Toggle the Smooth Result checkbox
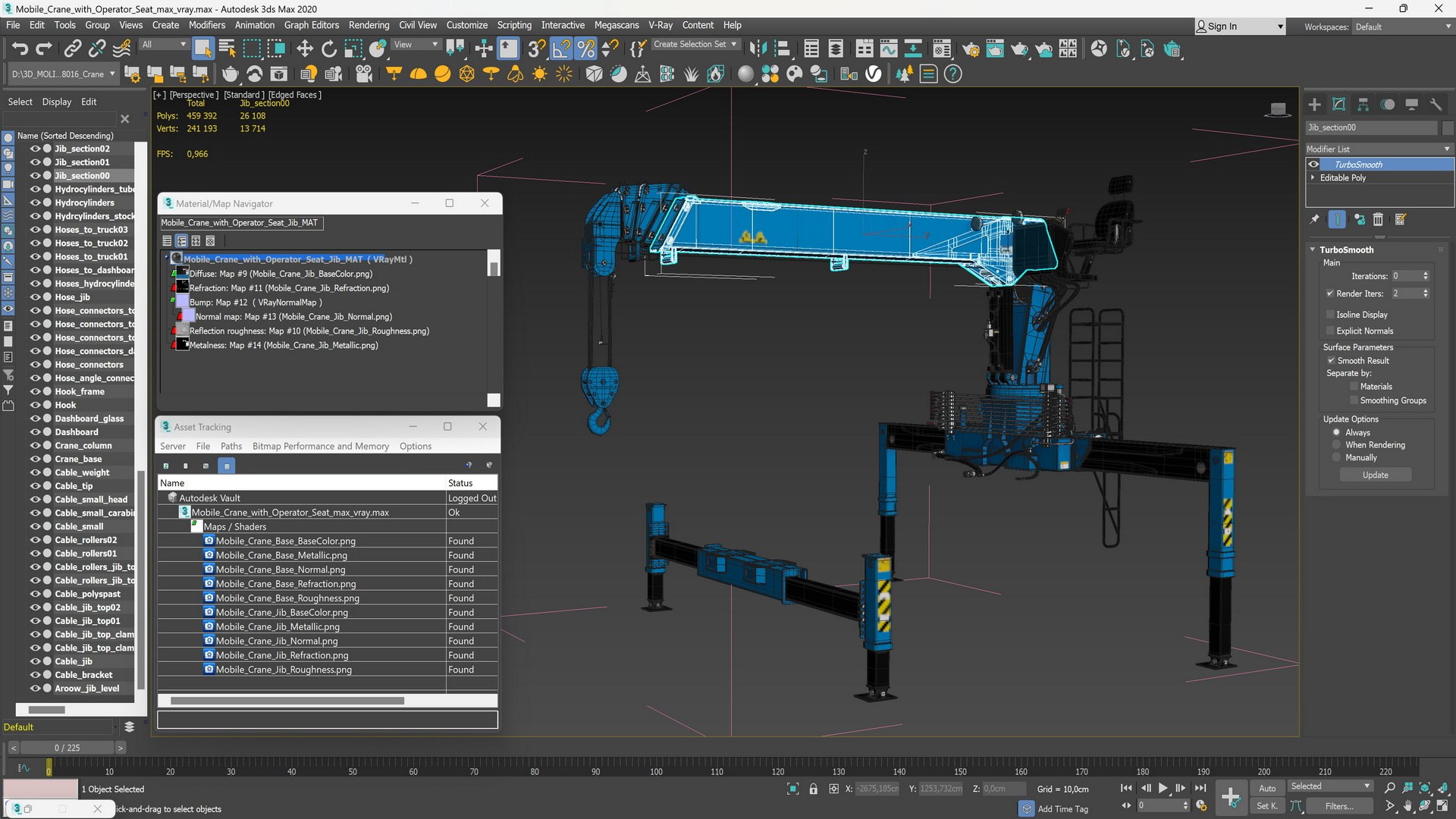 1331,360
